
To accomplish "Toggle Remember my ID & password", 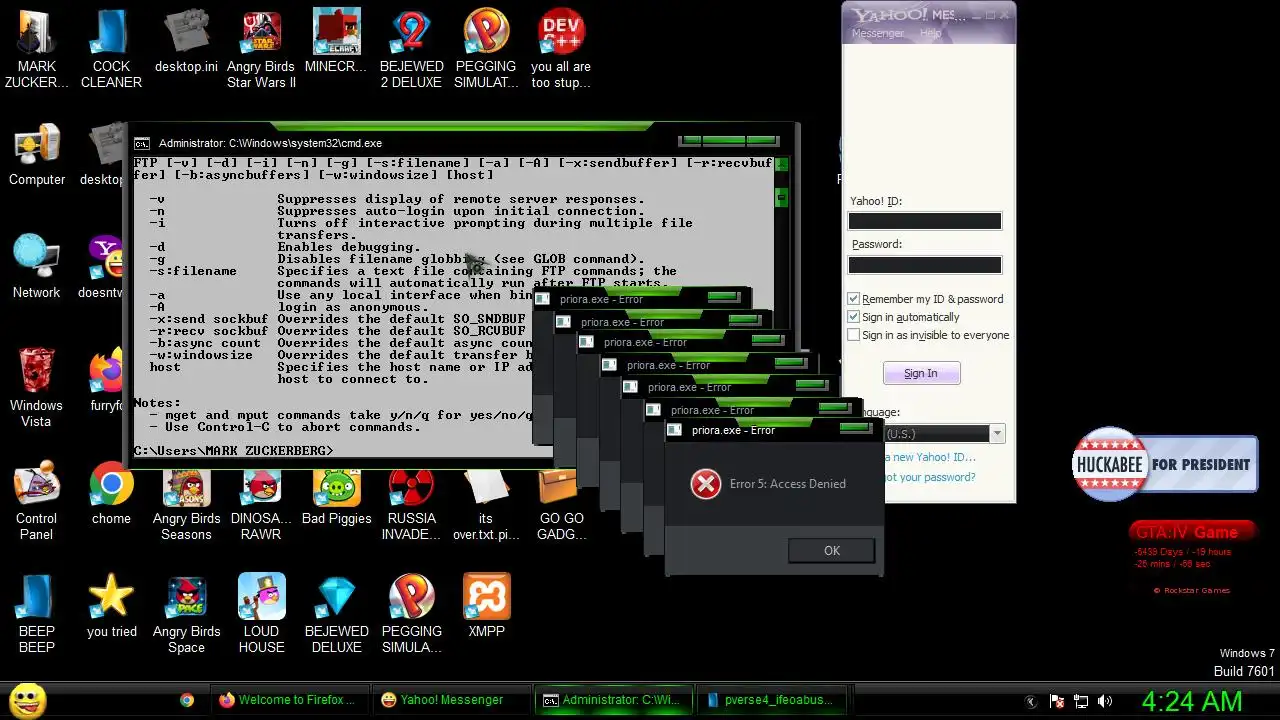I will [853, 299].
